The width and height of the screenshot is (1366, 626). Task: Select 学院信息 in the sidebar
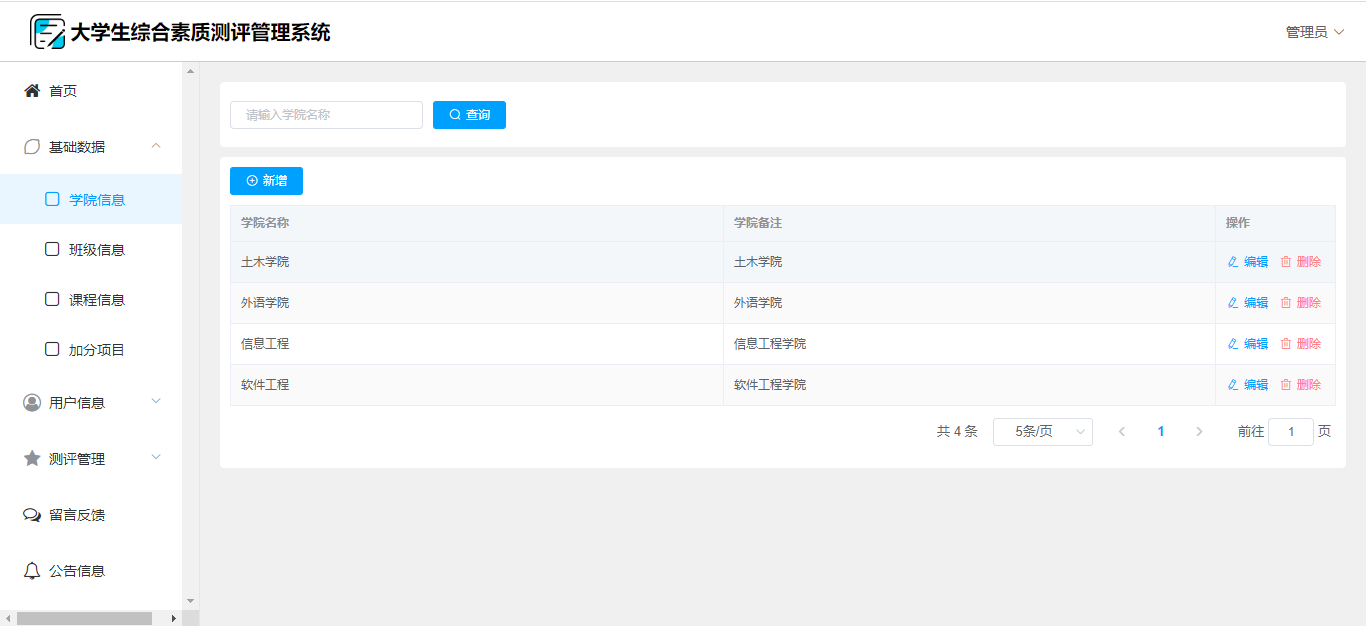tap(91, 199)
